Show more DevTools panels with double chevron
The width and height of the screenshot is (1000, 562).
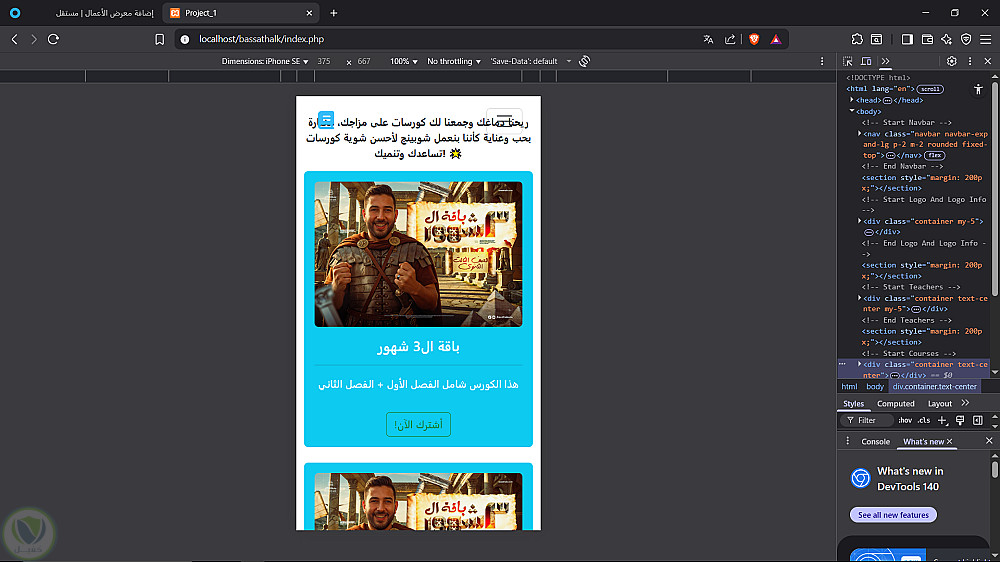(x=885, y=61)
